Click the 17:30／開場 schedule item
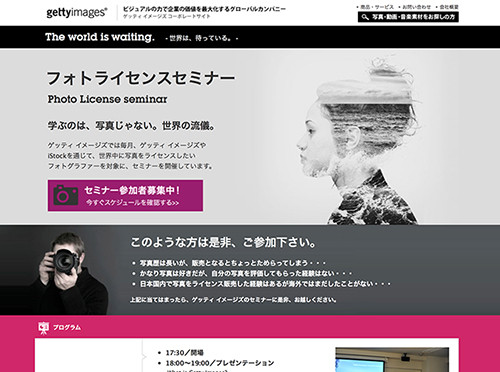The height and width of the screenshot is (372, 500). pos(185,353)
